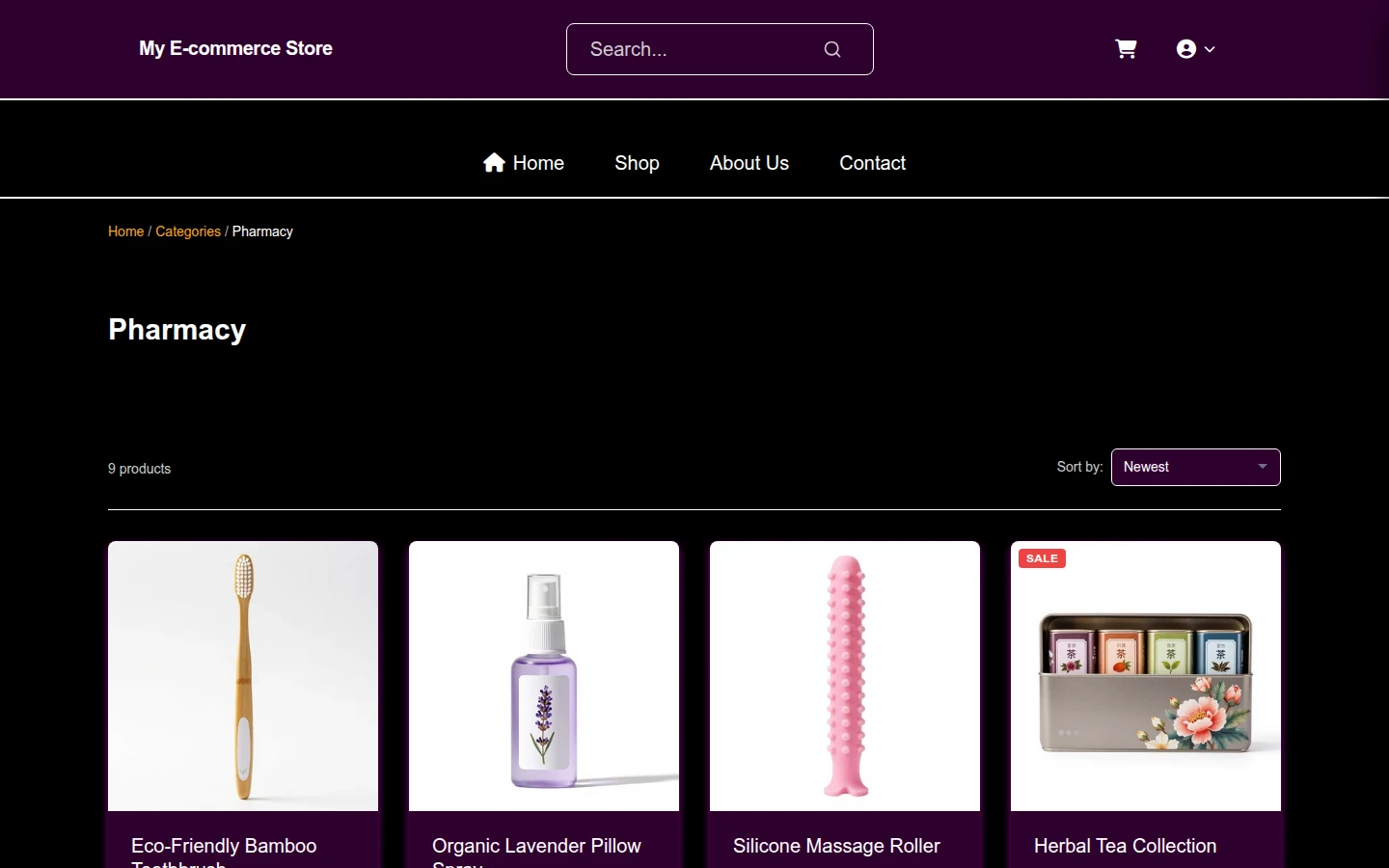This screenshot has height=868, width=1389.
Task: Follow the Categories breadcrumb link
Action: pos(188,231)
